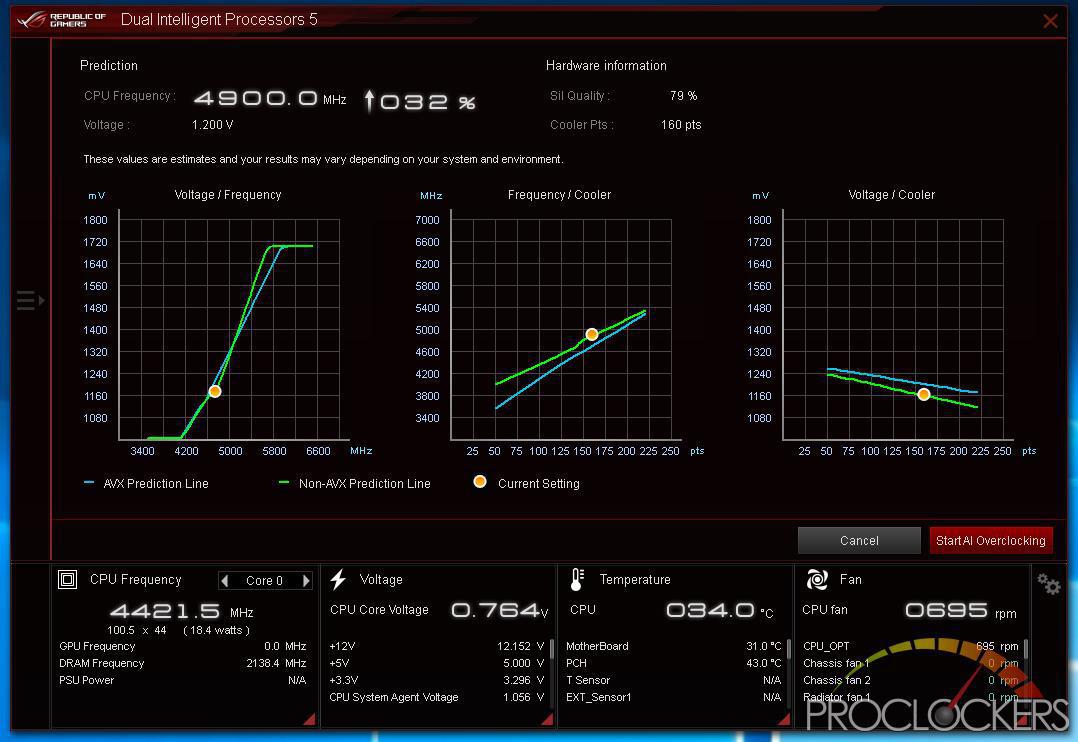Viewport: 1078px width, 742px height.
Task: Click the Fan panel scrollbar
Action: [x=1026, y=650]
